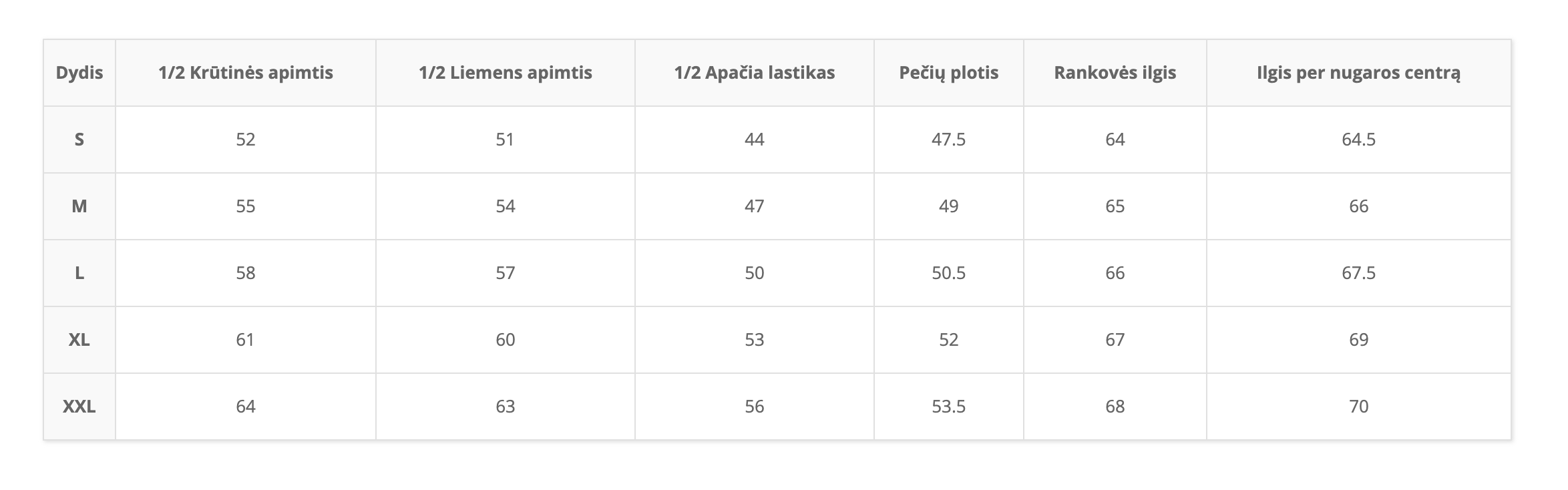Select the L size row label
1568x490 pixels.
[x=79, y=273]
